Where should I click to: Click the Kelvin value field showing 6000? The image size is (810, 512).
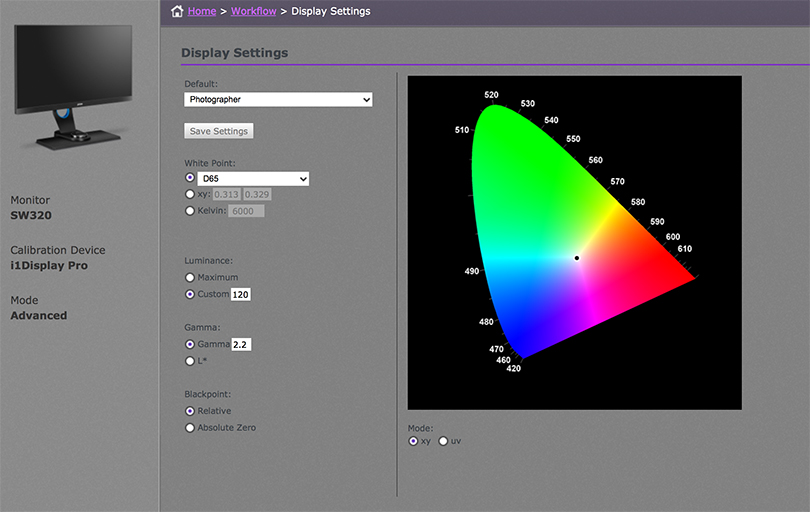246,211
